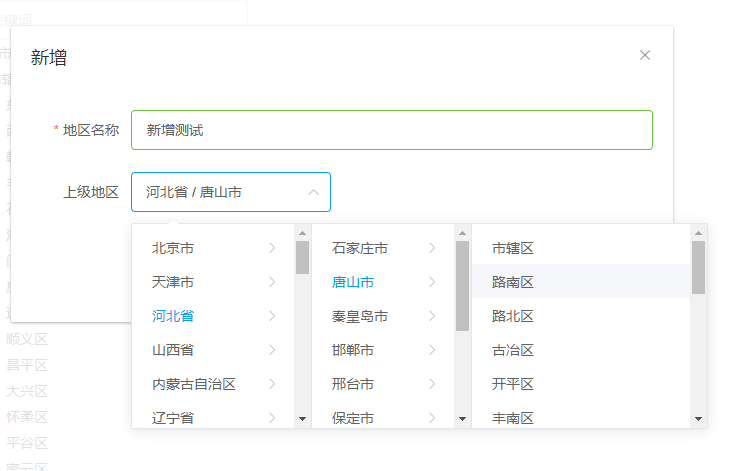748x471 pixels.
Task: Close the 新增 dialog with X icon
Action: coord(645,56)
